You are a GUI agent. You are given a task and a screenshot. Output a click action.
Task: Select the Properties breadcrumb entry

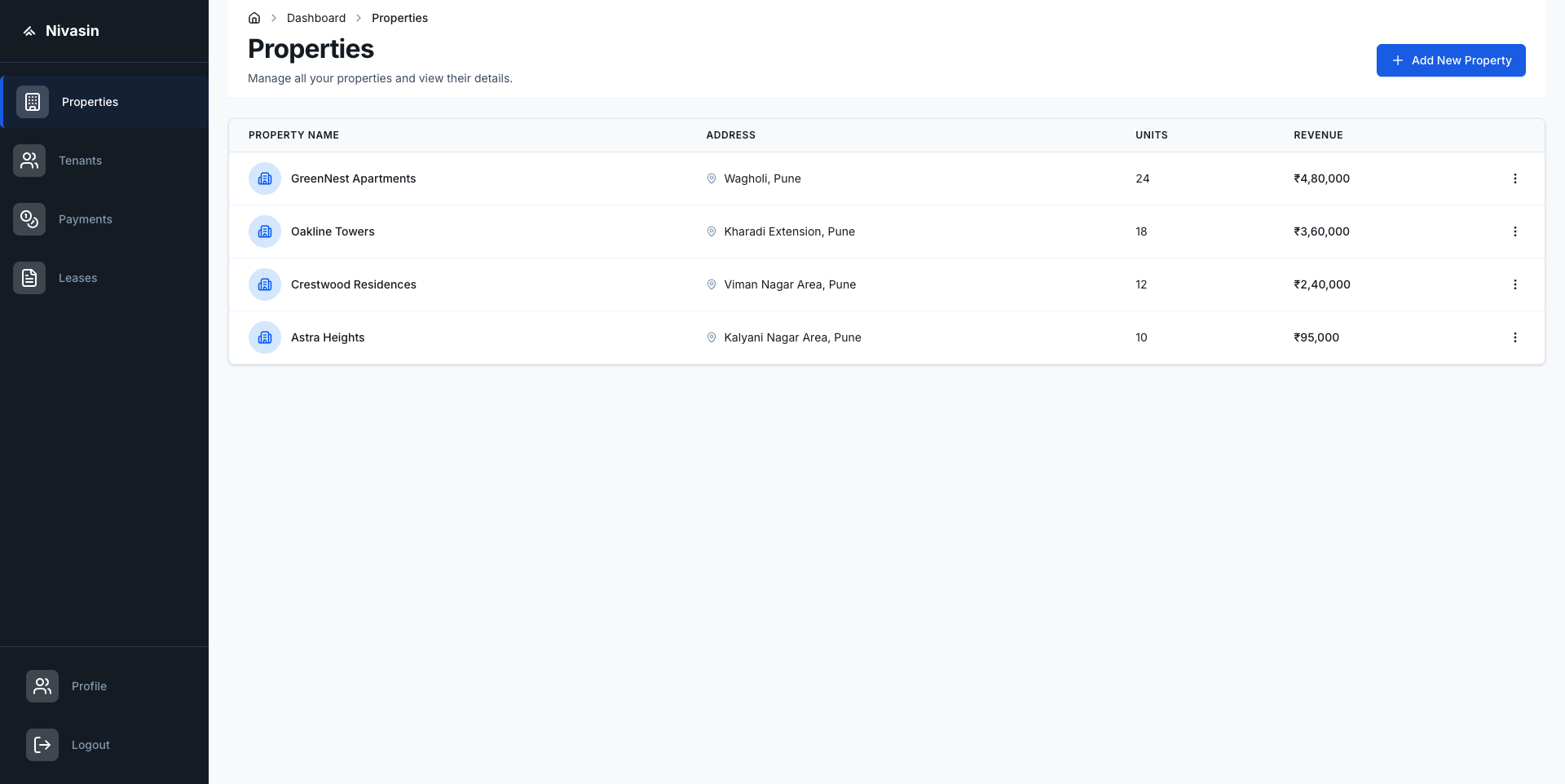coord(399,17)
